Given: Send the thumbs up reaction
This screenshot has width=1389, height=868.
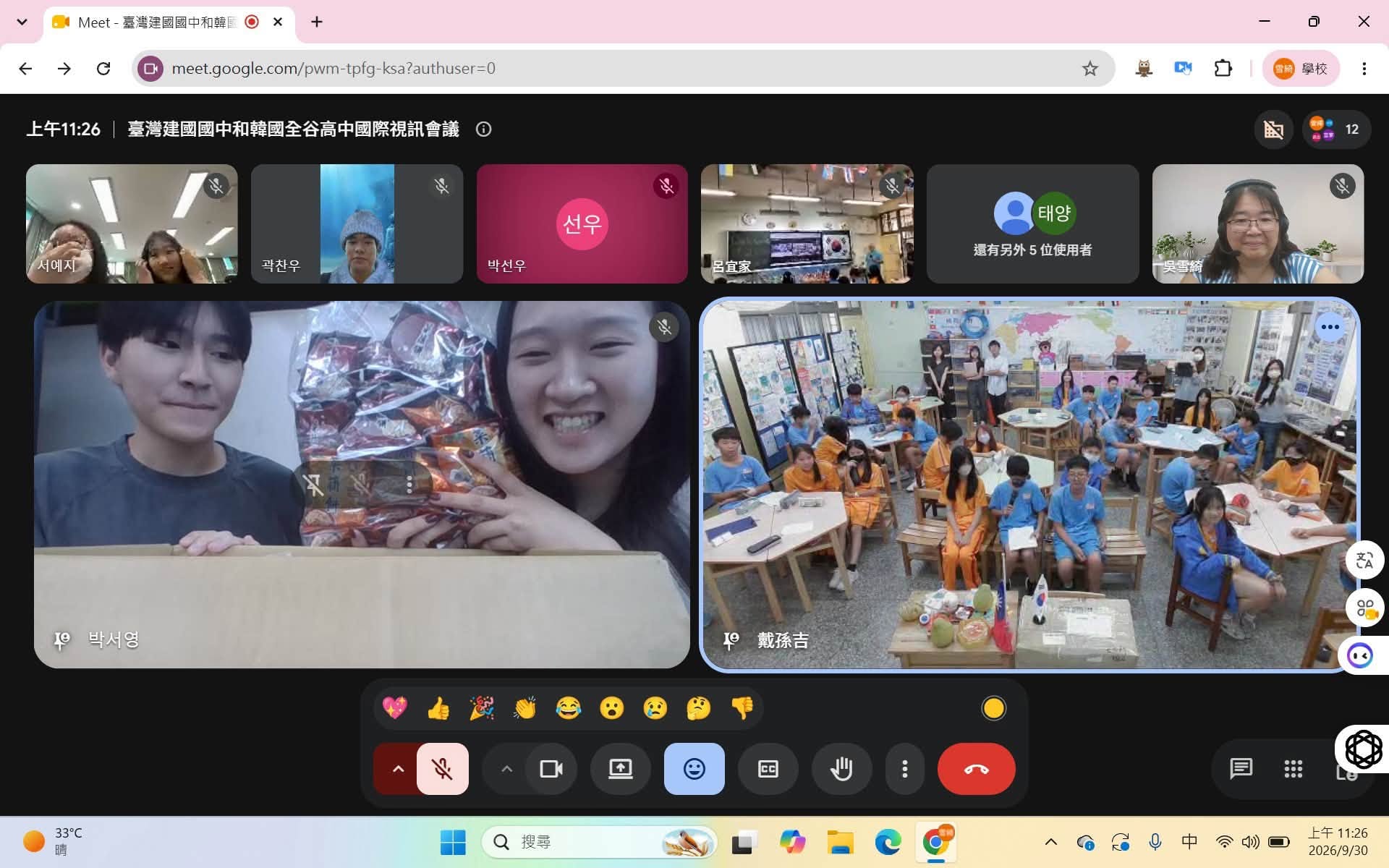Looking at the screenshot, I should click(438, 707).
